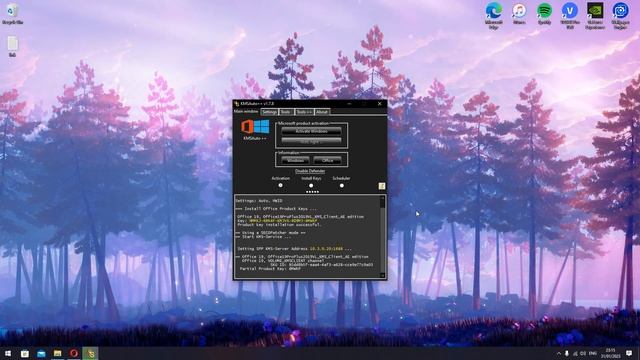640x360 pixels.
Task: Click the Office and Windows logo image
Action: coord(255,127)
